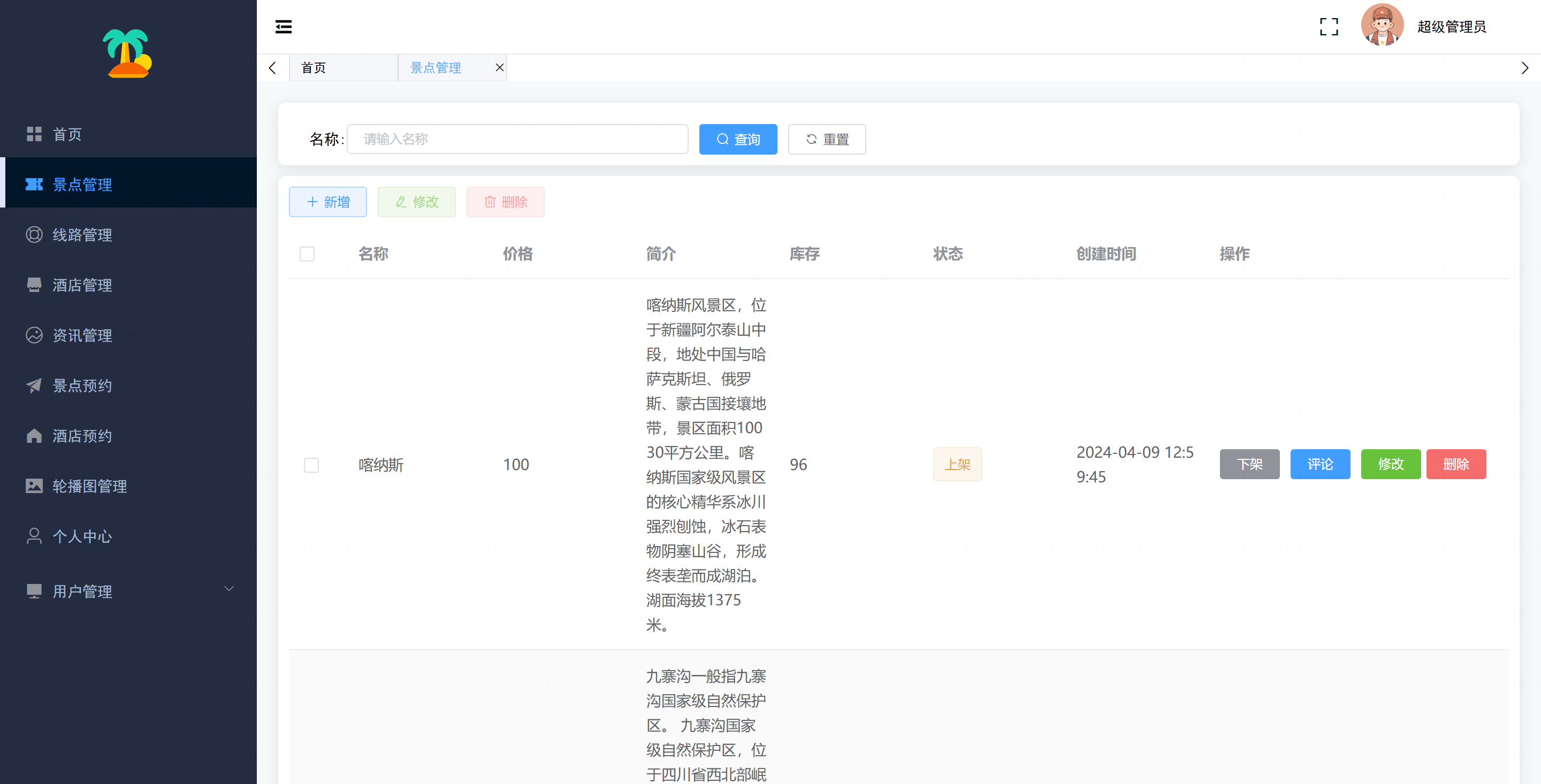The height and width of the screenshot is (784, 1541).
Task: Expand the 用户管理 submenu arrow
Action: pos(228,590)
